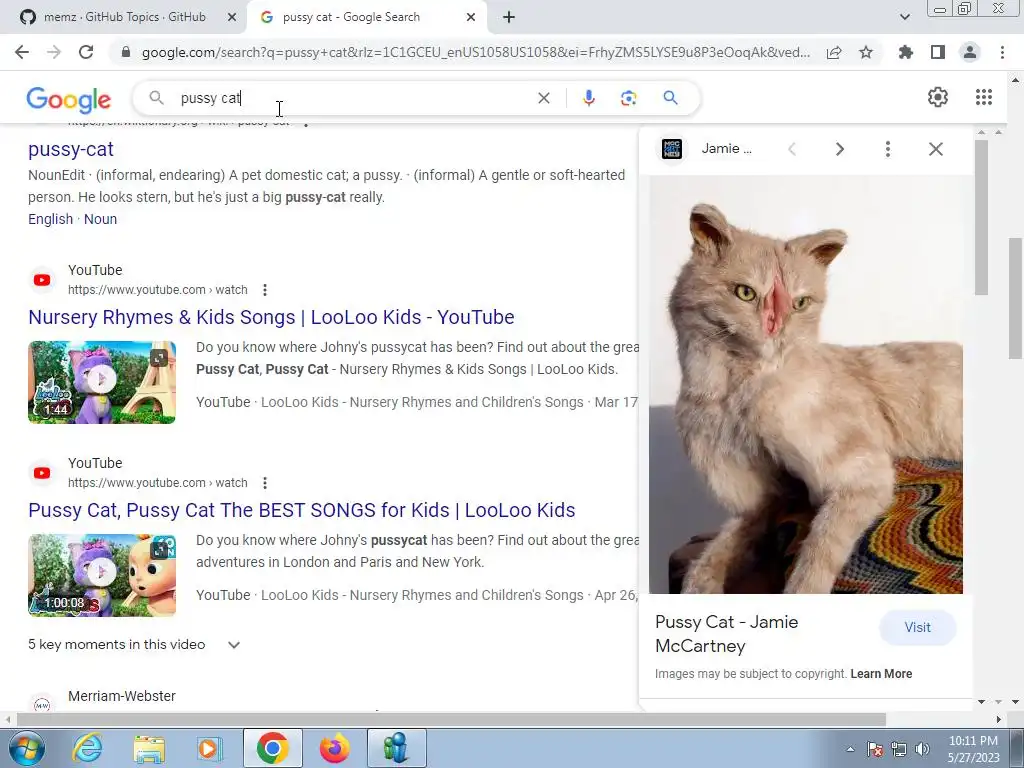Open the Chrome profile avatar
1024x768 pixels.
[970, 52]
